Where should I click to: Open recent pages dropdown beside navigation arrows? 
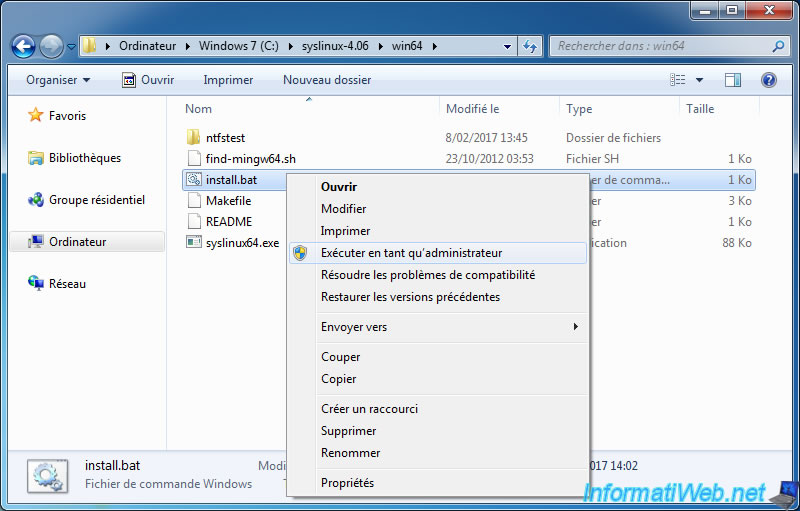(x=71, y=47)
